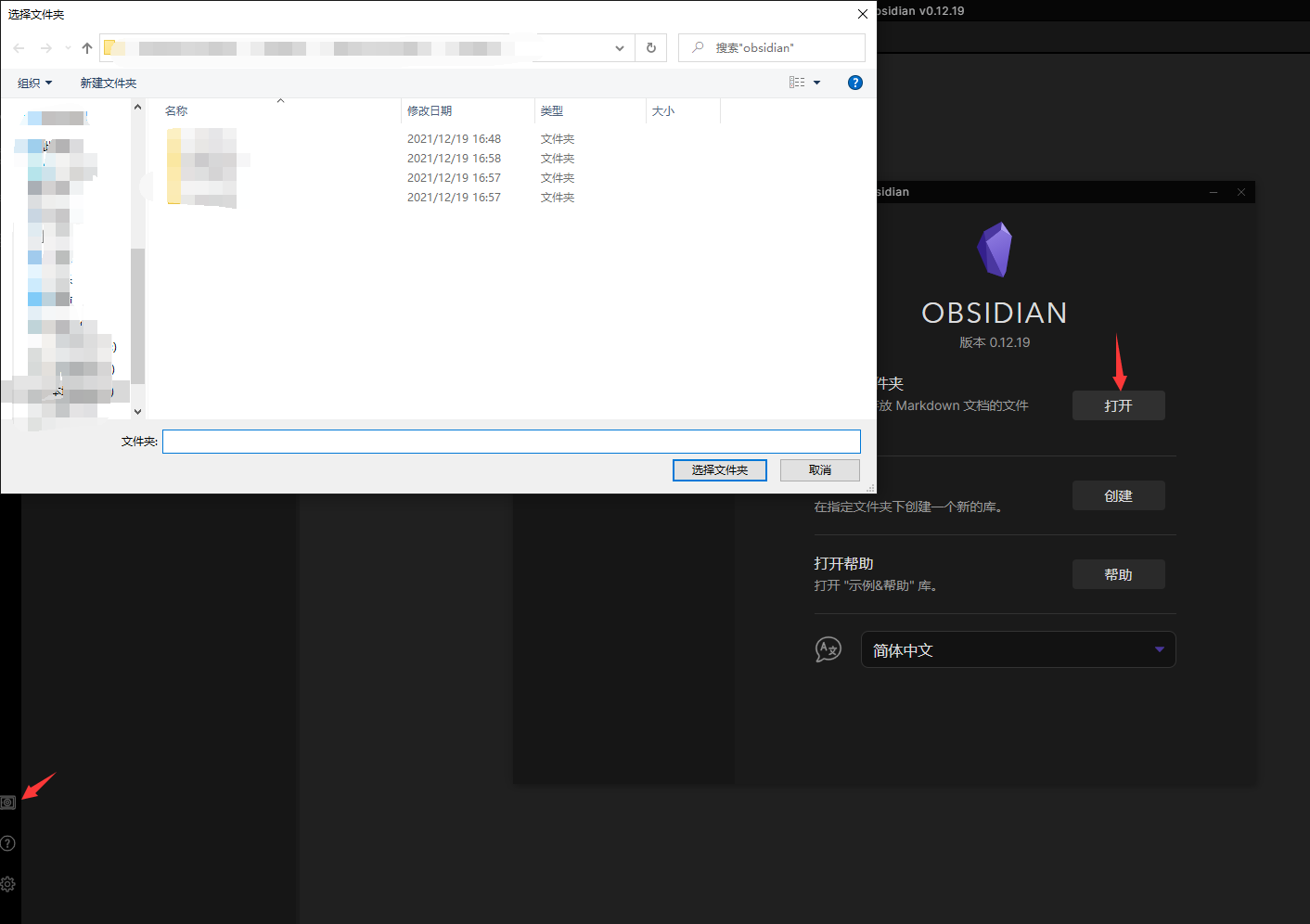Refresh the folder listing in dialog
The width and height of the screenshot is (1310, 924).
click(x=651, y=48)
